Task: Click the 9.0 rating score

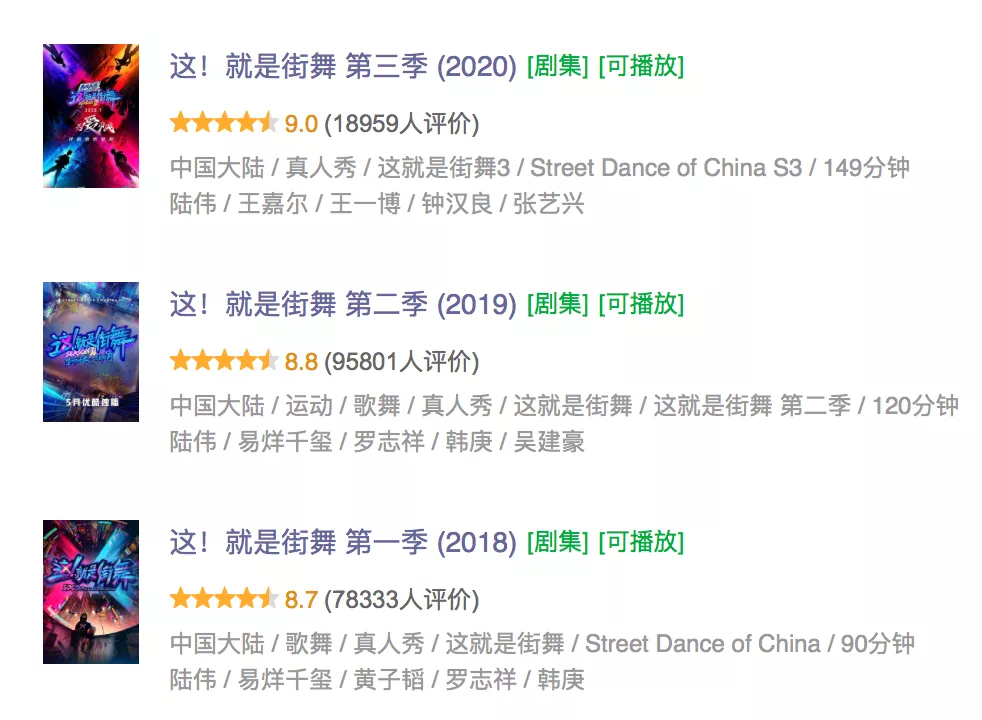Action: pos(301,124)
